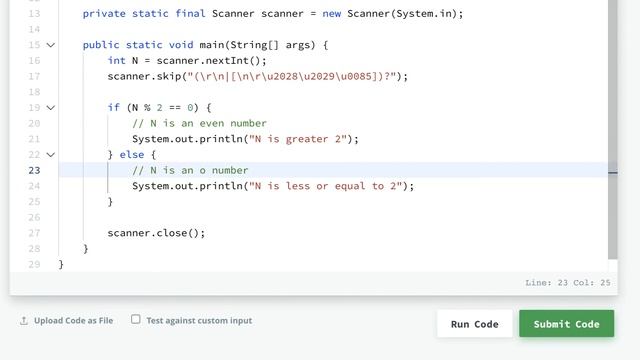Click 'new Scanner(System.in)' on line 13
This screenshot has height=360, width=640.
coord(389,13)
